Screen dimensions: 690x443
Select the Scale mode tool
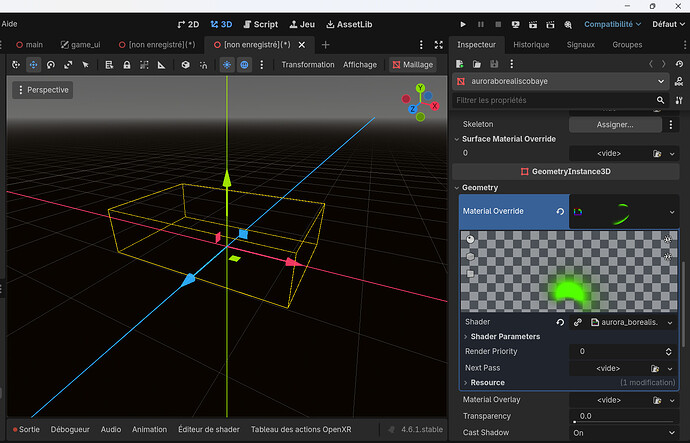click(x=67, y=64)
